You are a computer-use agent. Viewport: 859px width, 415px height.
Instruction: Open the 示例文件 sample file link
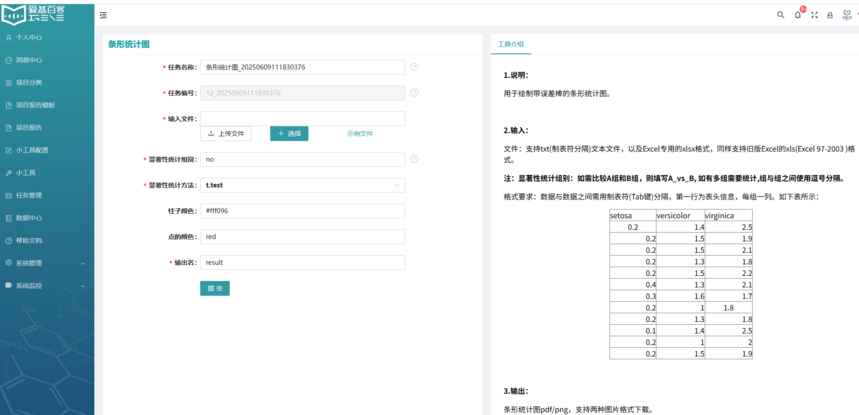click(x=360, y=133)
